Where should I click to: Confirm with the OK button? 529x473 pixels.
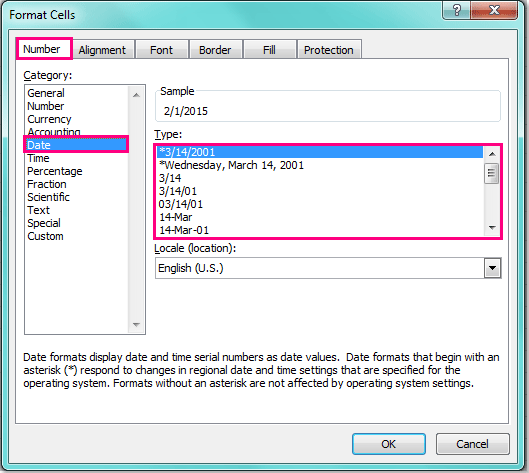(x=389, y=444)
